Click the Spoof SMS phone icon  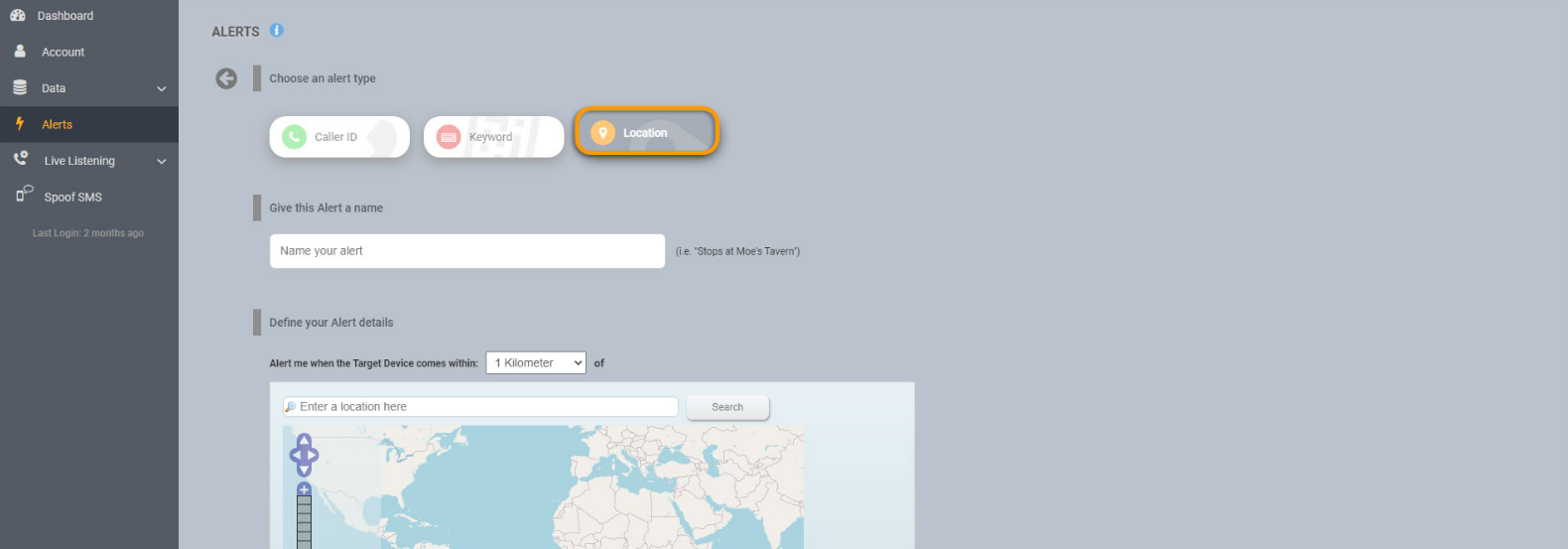[24, 194]
